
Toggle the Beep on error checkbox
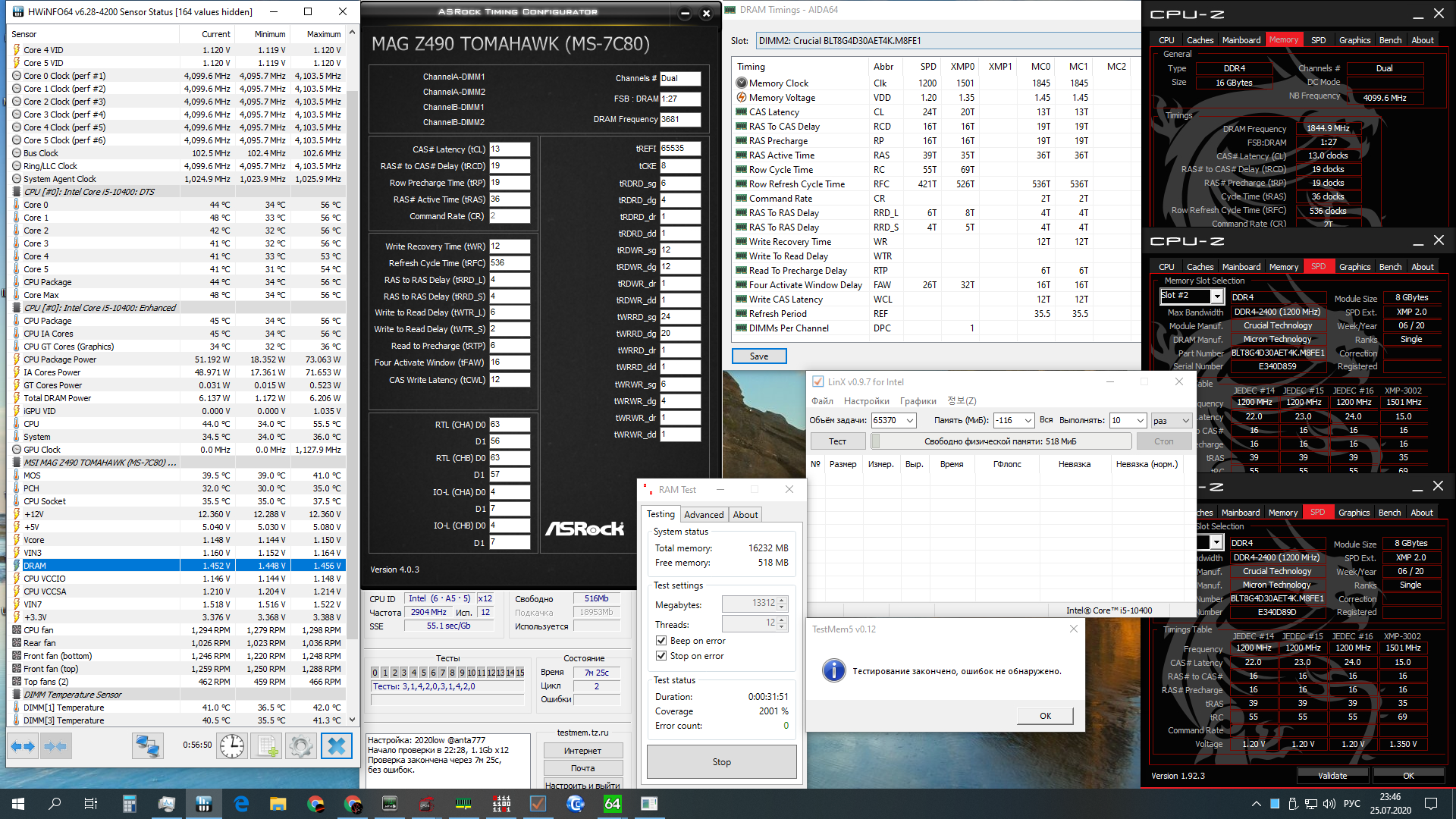point(661,641)
